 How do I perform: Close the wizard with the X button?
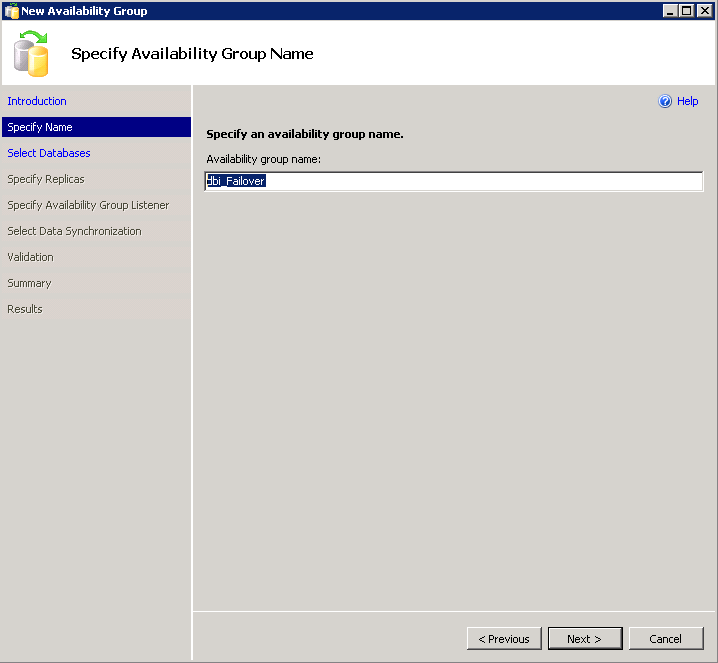click(x=704, y=11)
